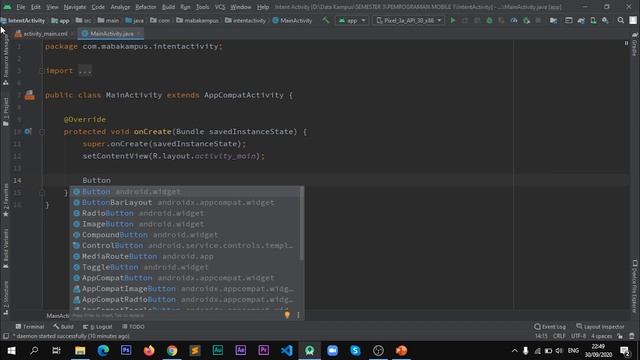
Task: Click the line and column indicator 14:15
Action: click(x=541, y=336)
